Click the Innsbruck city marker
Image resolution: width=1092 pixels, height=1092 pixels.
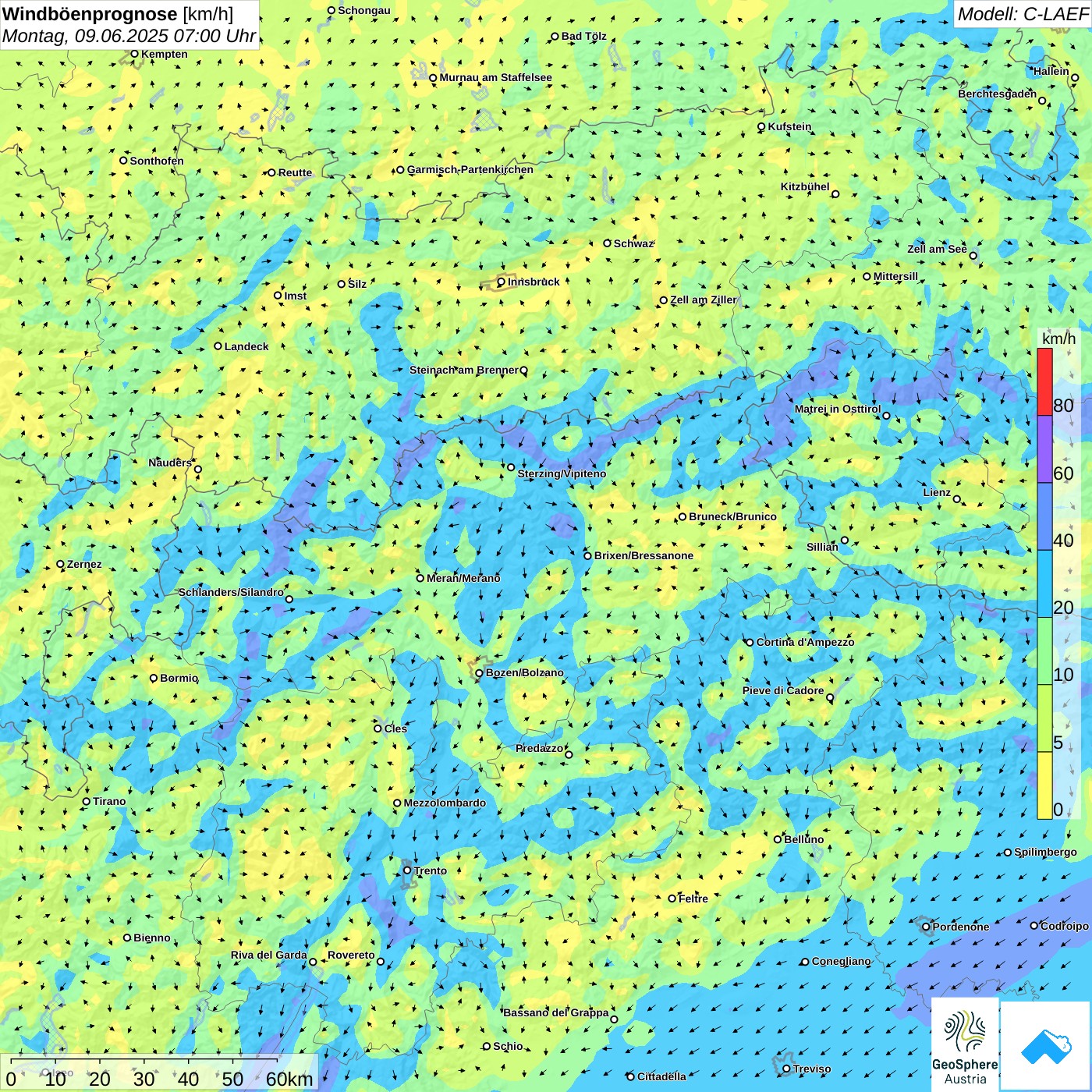pos(502,282)
